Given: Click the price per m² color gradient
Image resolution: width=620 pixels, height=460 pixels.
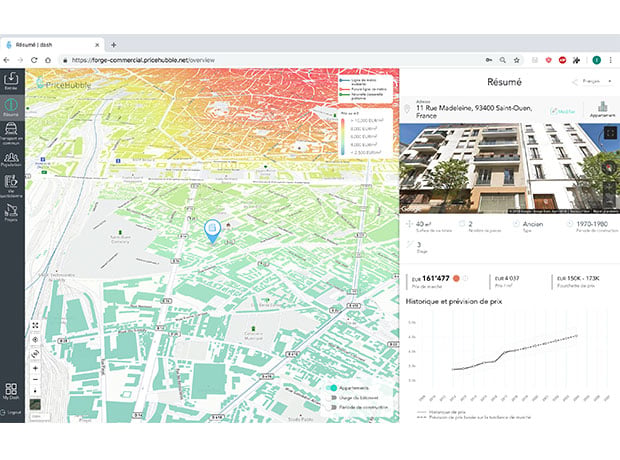Looking at the screenshot, I should pyautogui.click(x=343, y=136).
